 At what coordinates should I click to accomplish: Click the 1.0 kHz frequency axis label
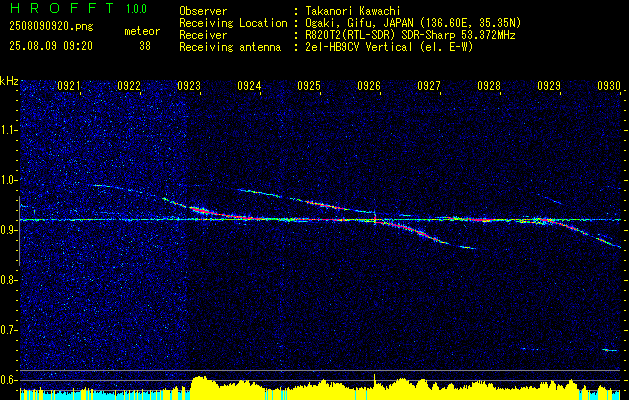9,180
